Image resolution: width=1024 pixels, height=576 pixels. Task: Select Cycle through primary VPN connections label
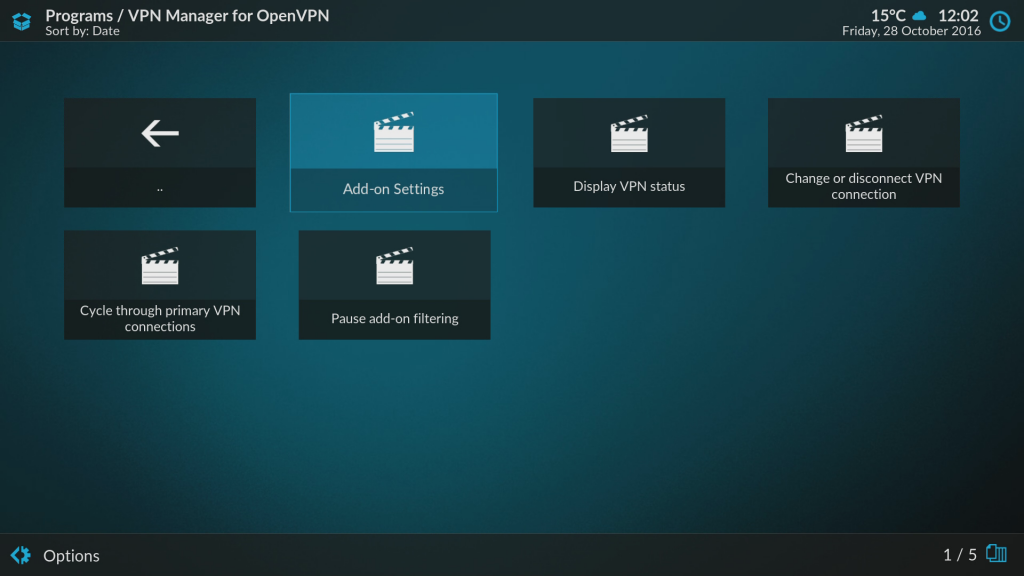click(160, 318)
